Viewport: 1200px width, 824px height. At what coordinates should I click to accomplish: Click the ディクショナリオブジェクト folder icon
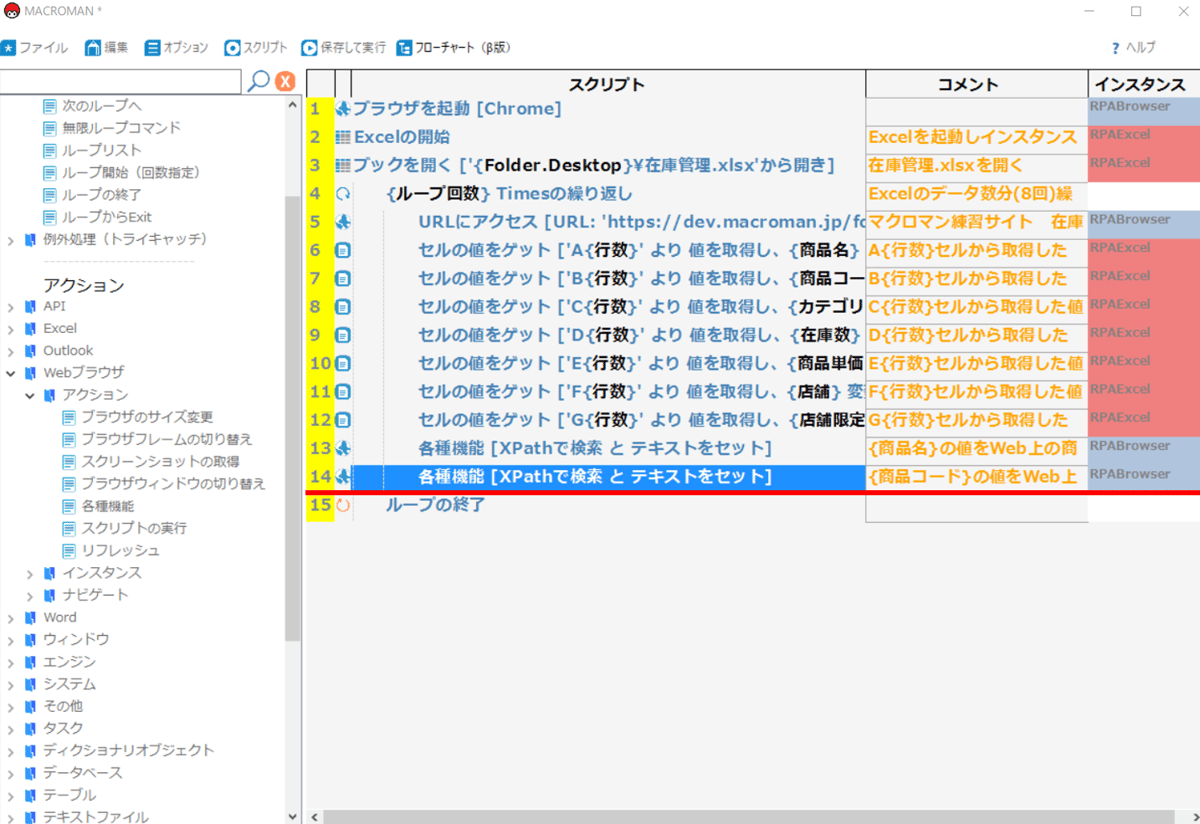pos(30,751)
